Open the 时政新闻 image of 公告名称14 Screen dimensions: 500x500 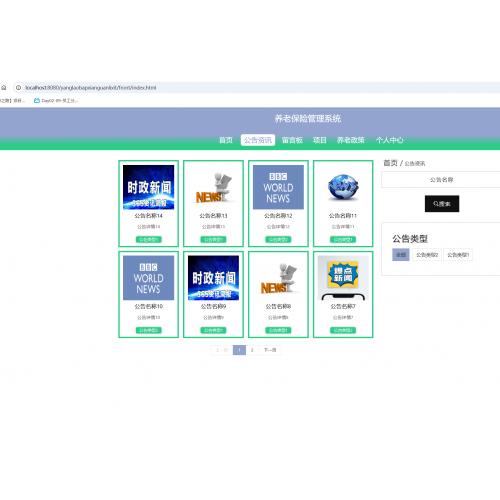pyautogui.click(x=149, y=187)
